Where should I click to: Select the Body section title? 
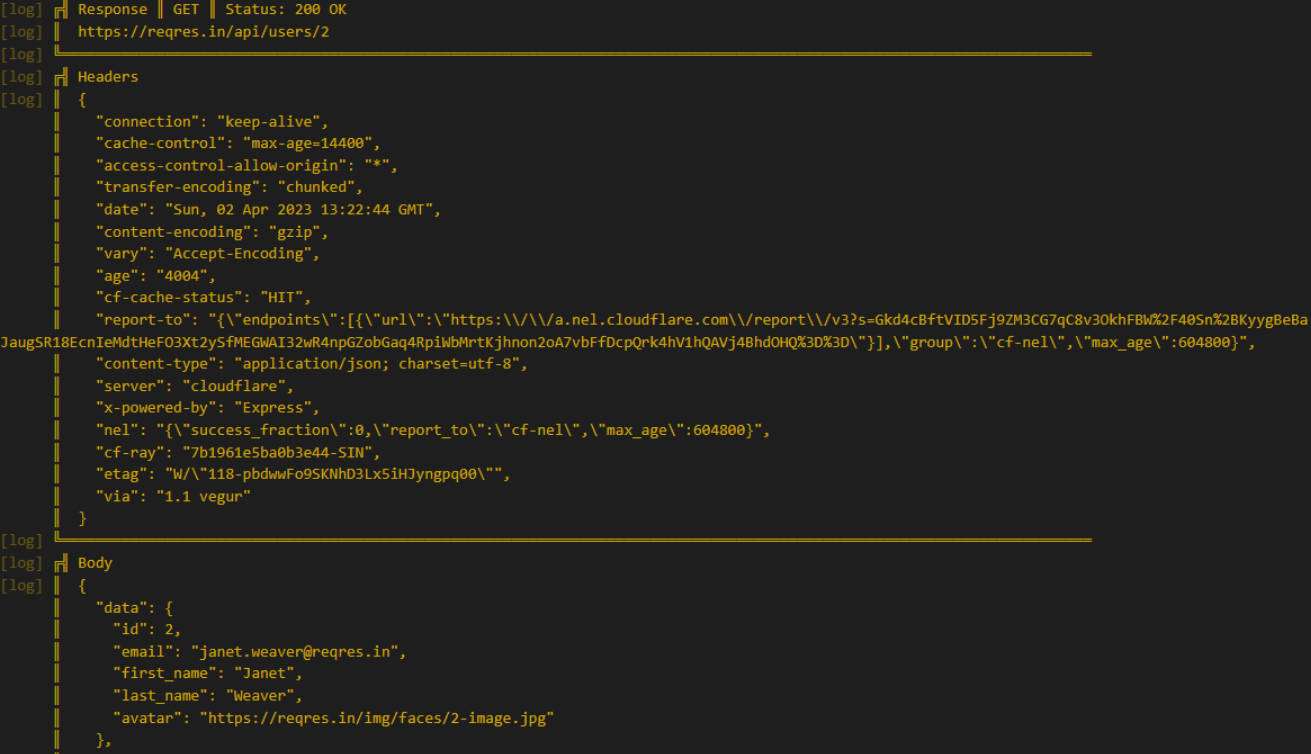coord(95,563)
